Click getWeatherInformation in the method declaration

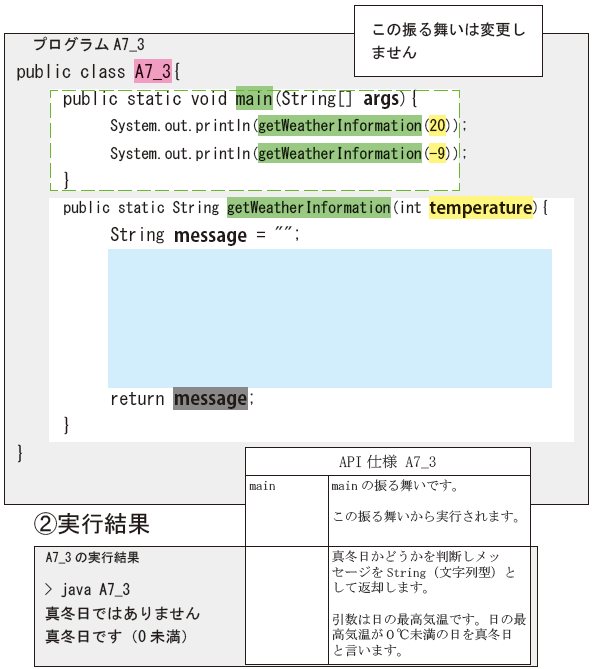point(309,208)
